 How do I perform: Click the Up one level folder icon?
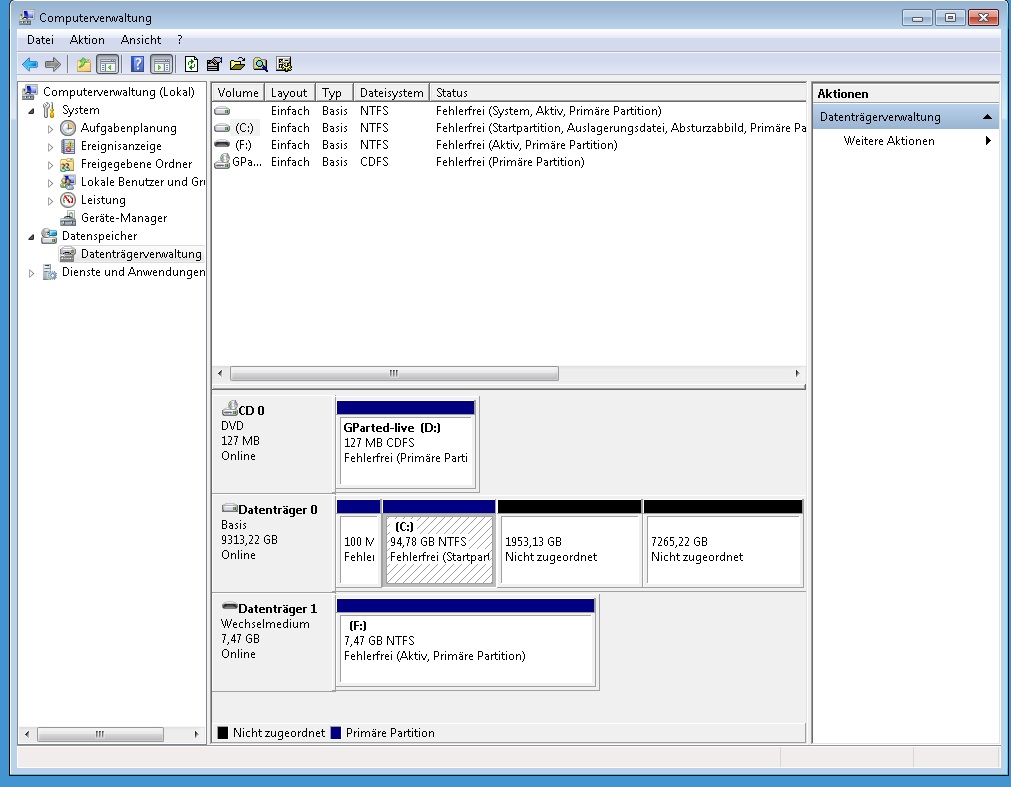point(84,64)
